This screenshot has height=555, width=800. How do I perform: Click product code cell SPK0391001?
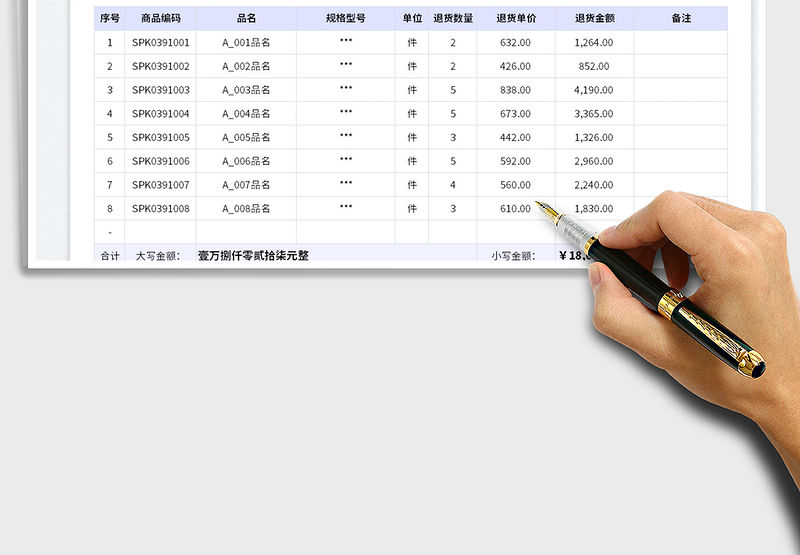(x=161, y=42)
